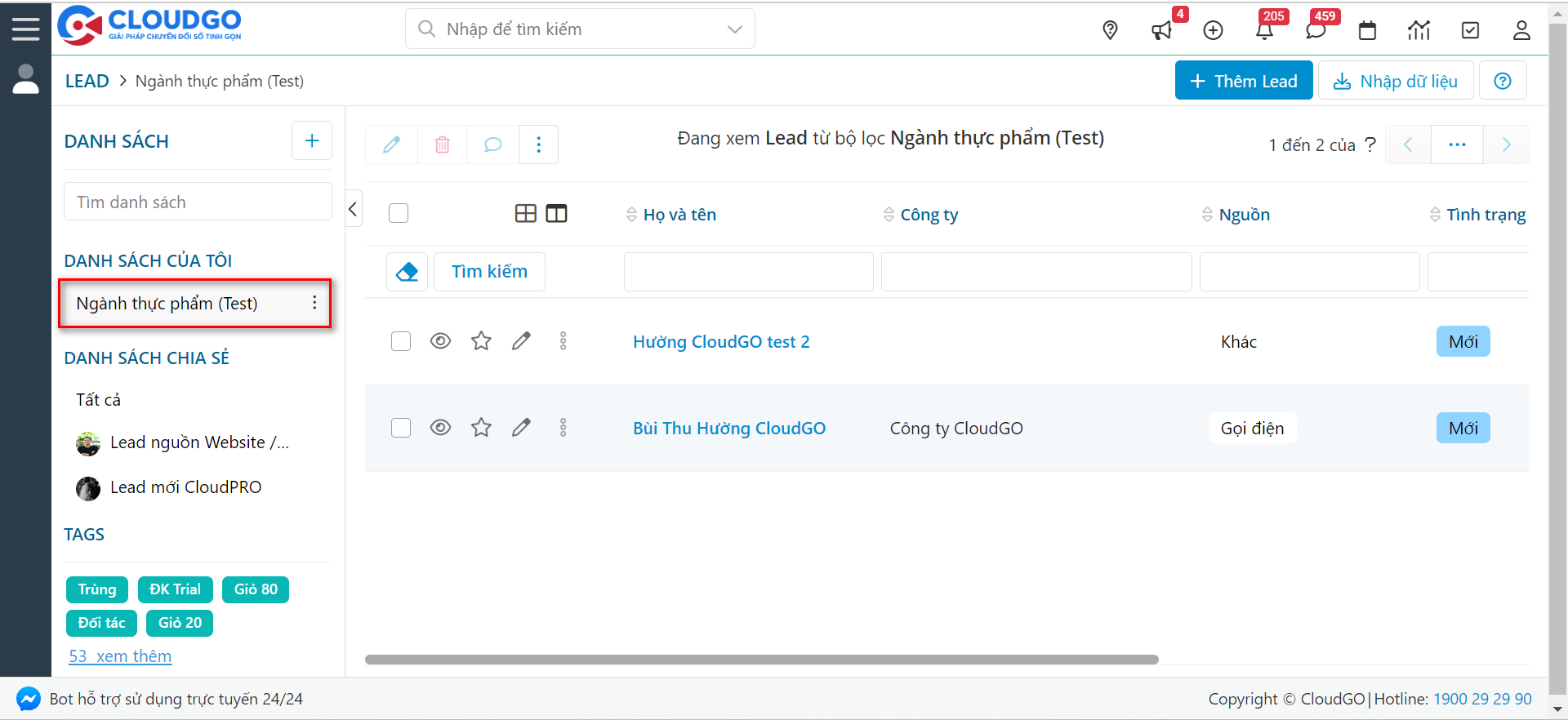
Task: Check the box for Bùi Thu Hường CloudGO
Action: coord(401,428)
